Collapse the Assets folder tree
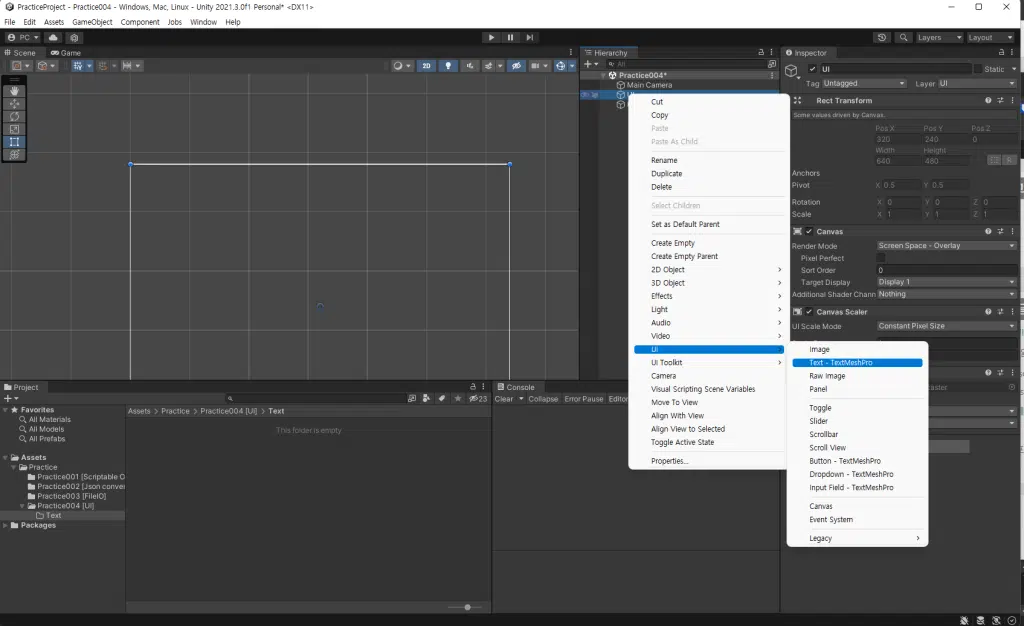This screenshot has width=1024, height=626. [x=5, y=458]
